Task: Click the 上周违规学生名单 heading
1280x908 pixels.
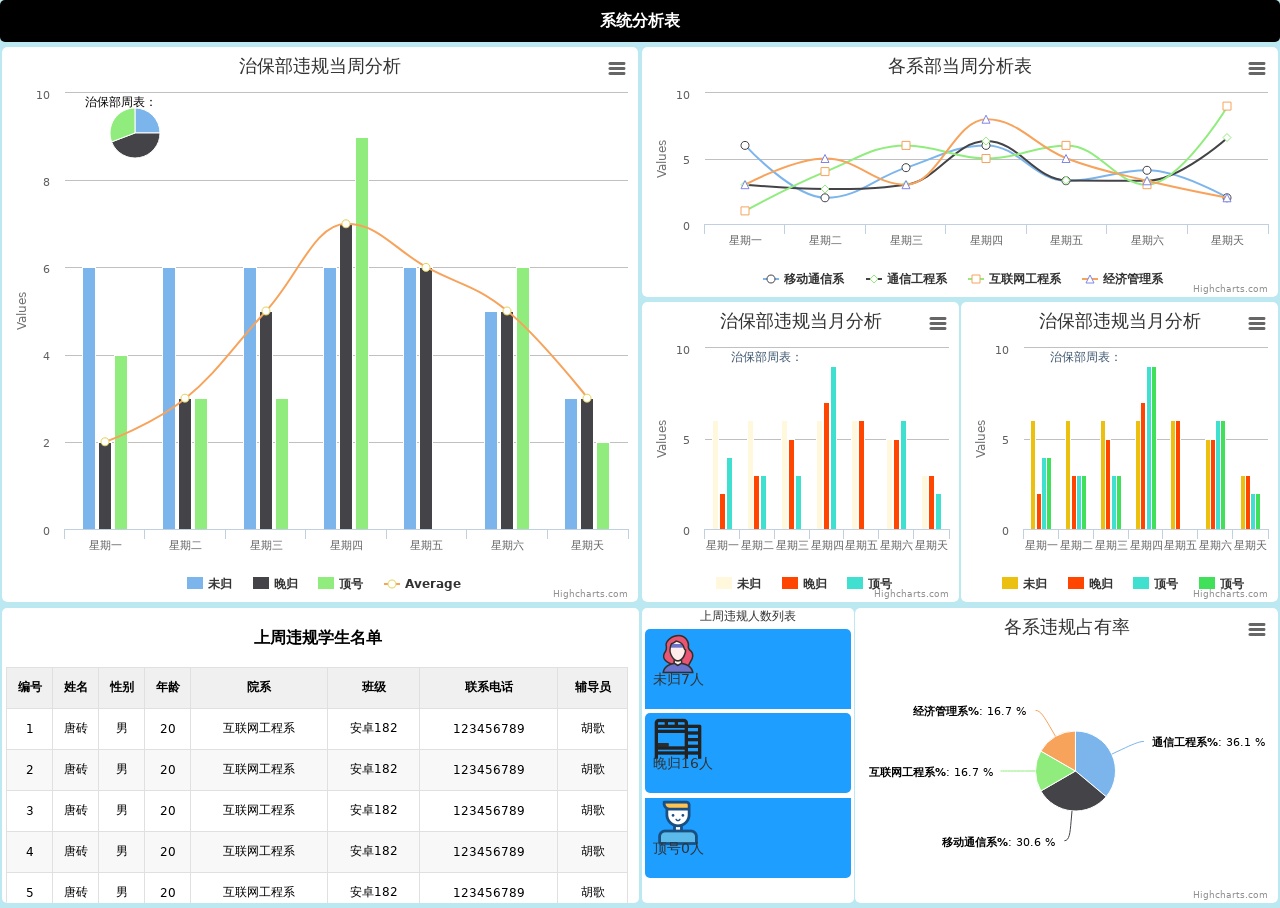Action: coord(318,638)
